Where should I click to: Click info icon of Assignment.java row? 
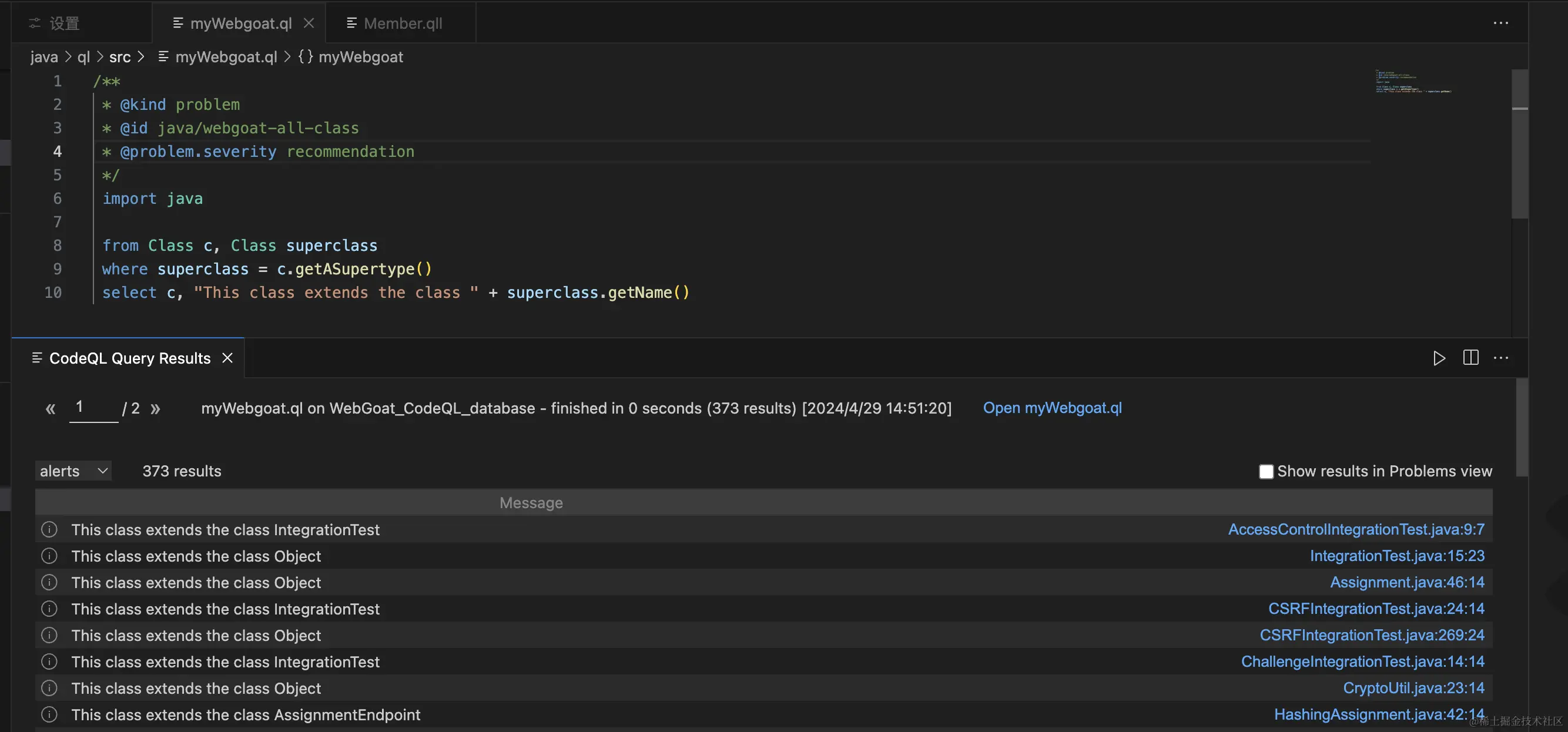[x=49, y=582]
